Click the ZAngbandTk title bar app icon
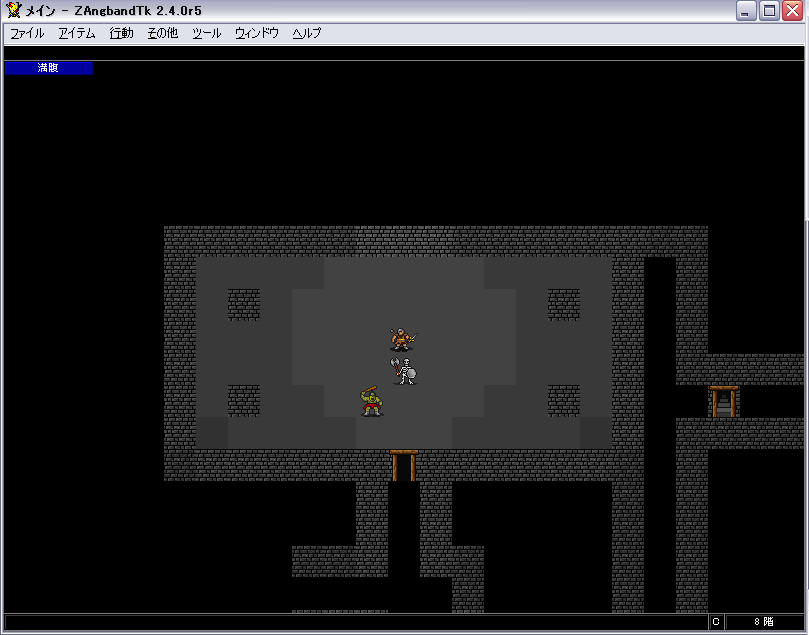 [14, 10]
